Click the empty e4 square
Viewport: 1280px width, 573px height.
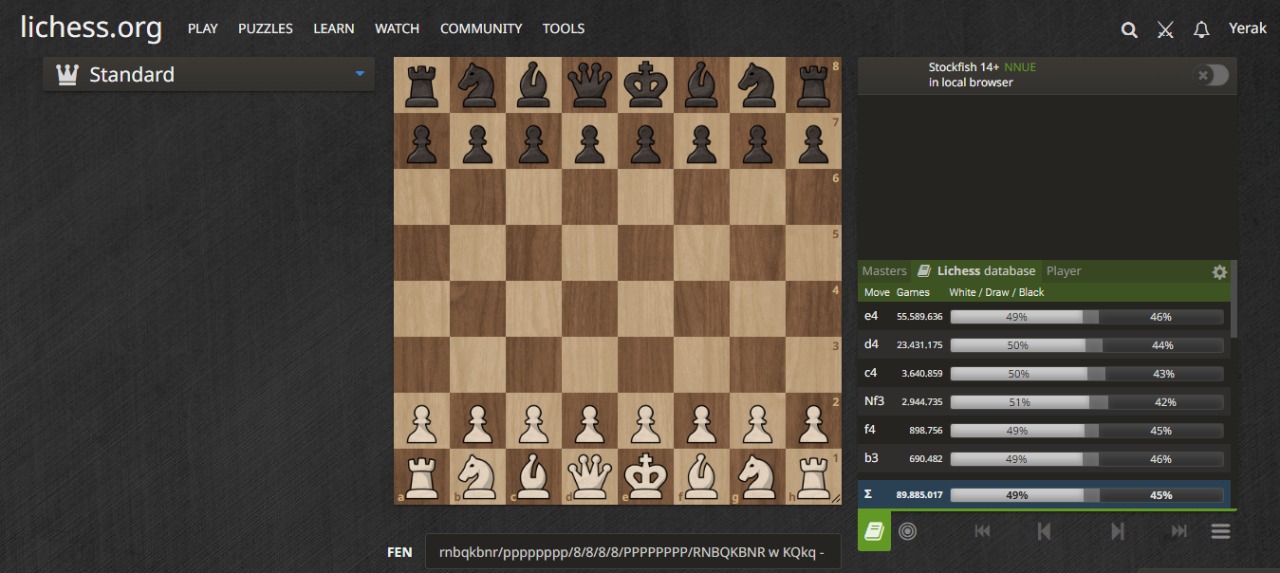click(x=646, y=309)
